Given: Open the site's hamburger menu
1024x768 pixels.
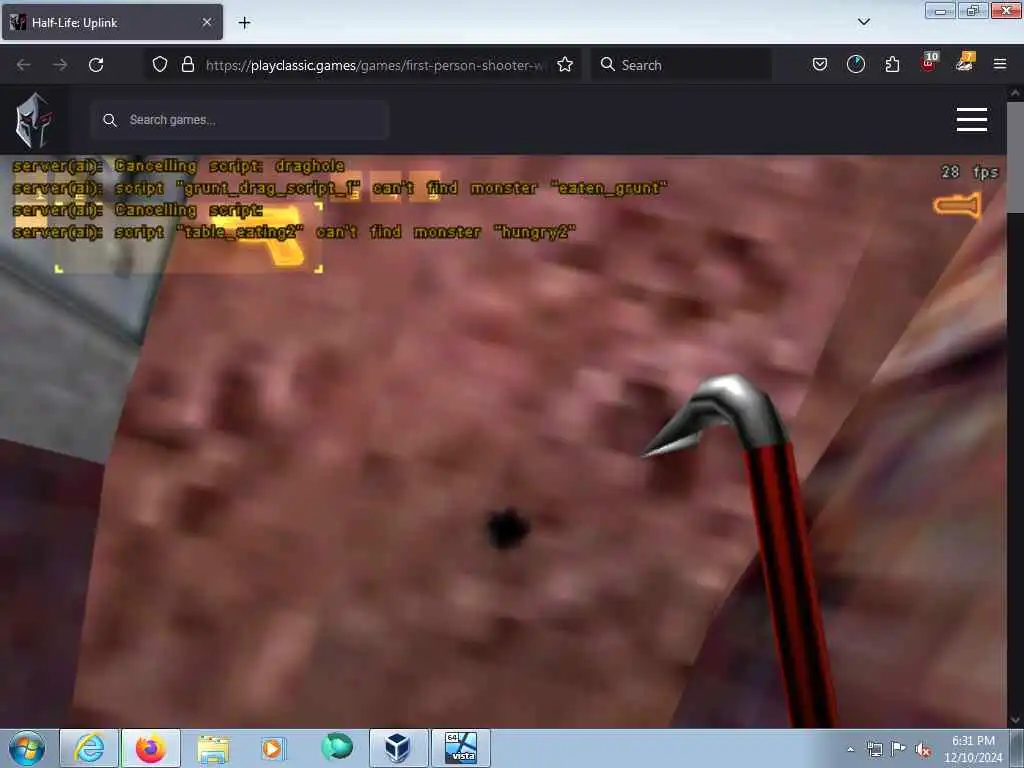Looking at the screenshot, I should [x=972, y=120].
